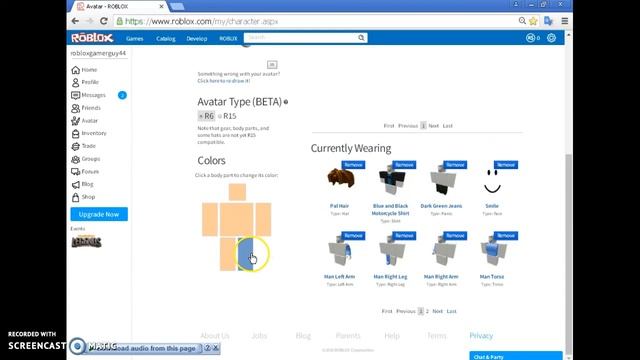Viewport: 640px width, 360px height.
Task: Click the browser address bar
Action: click(x=314, y=21)
